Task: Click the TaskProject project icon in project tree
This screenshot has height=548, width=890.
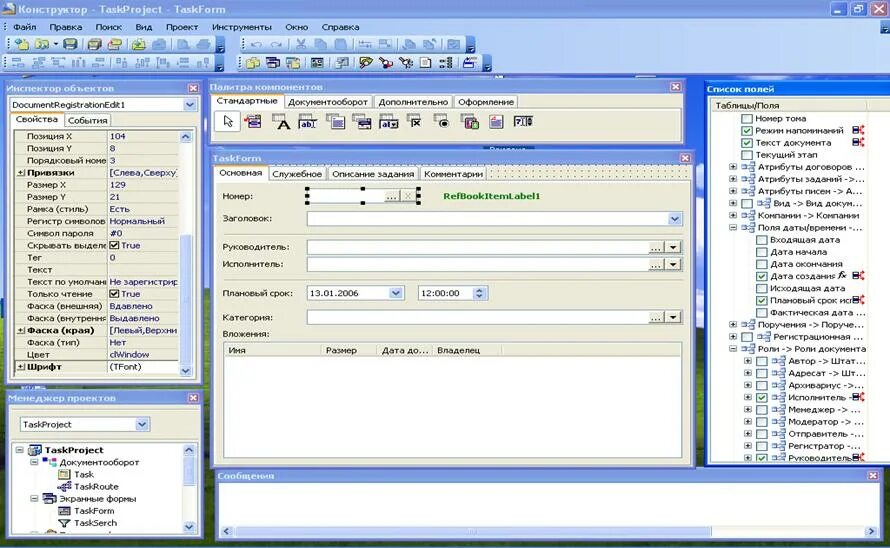Action: 35,450
